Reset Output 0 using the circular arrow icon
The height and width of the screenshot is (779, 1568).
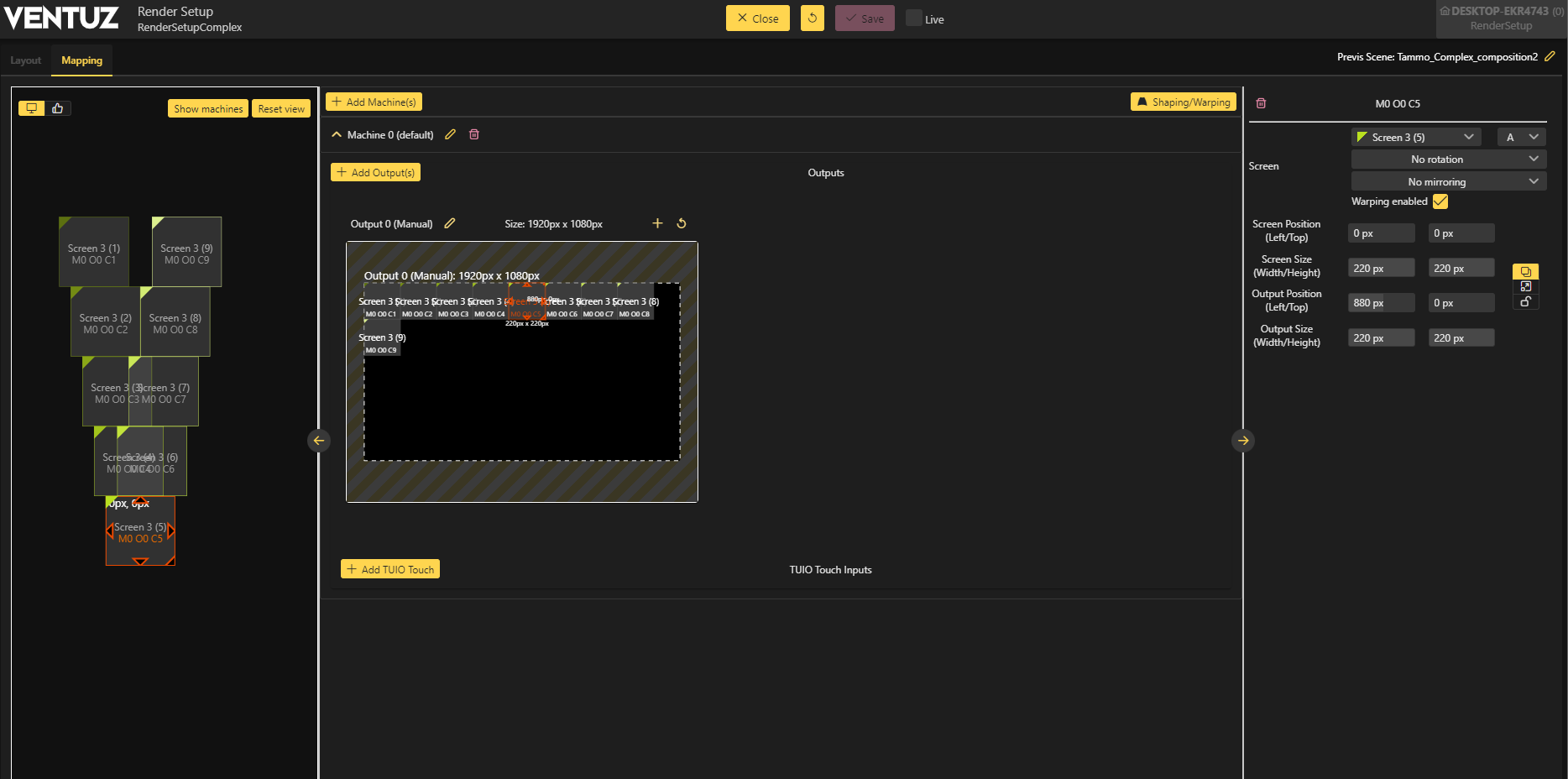tap(682, 223)
